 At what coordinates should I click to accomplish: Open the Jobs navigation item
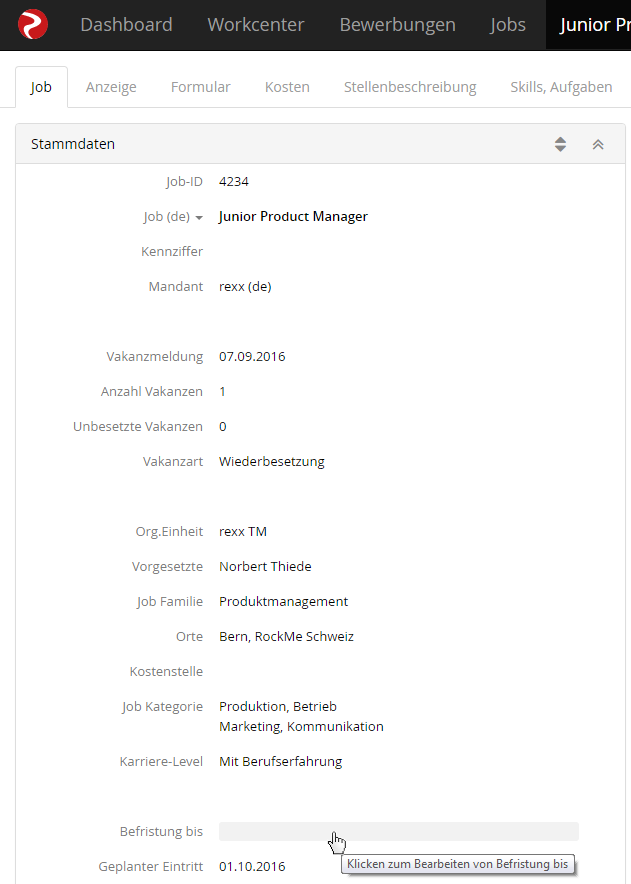tap(508, 25)
